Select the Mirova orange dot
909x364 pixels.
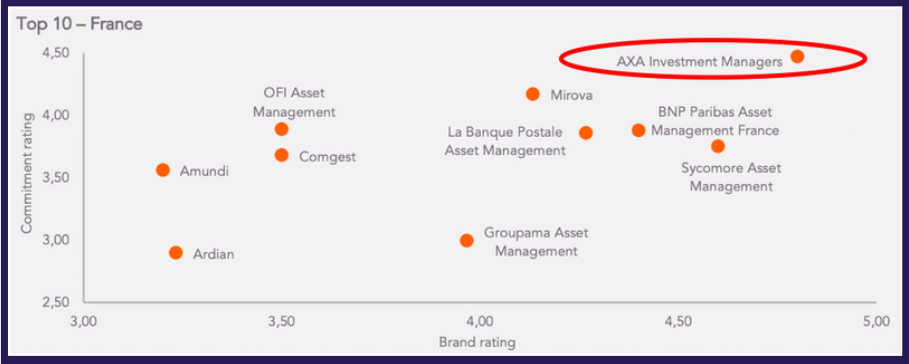click(x=532, y=94)
